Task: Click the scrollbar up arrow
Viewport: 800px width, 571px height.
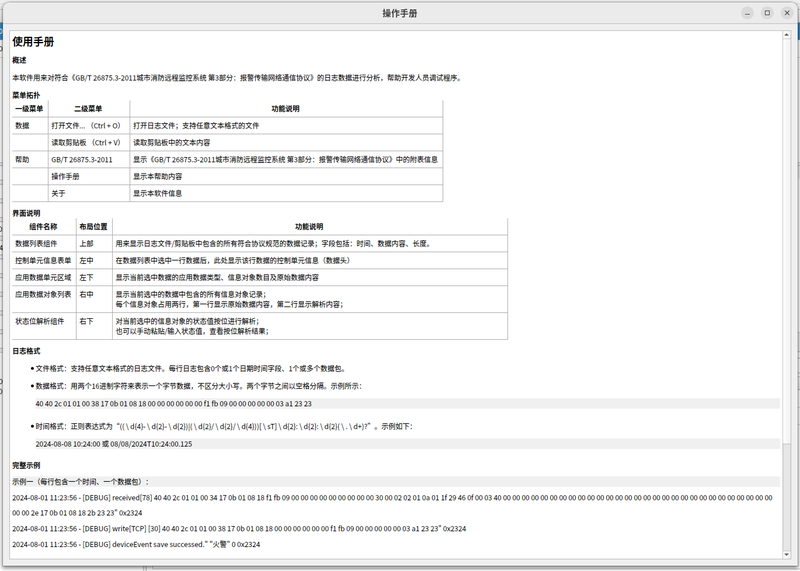Action: tap(786, 35)
